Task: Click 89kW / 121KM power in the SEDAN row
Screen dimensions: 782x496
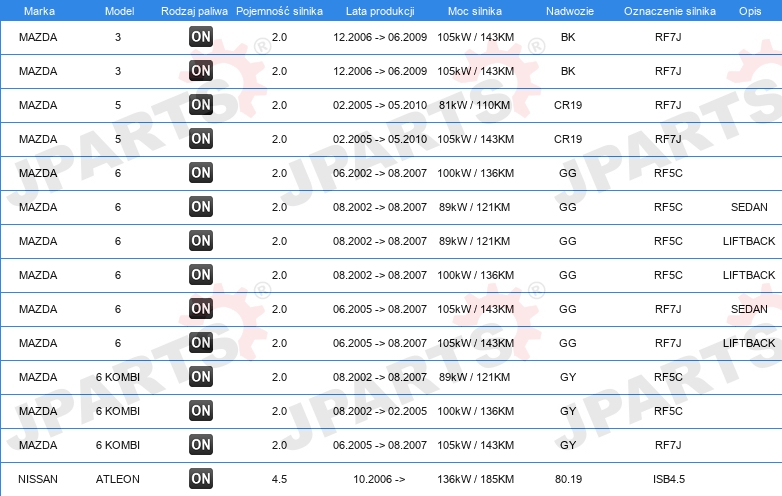Action: tap(474, 207)
